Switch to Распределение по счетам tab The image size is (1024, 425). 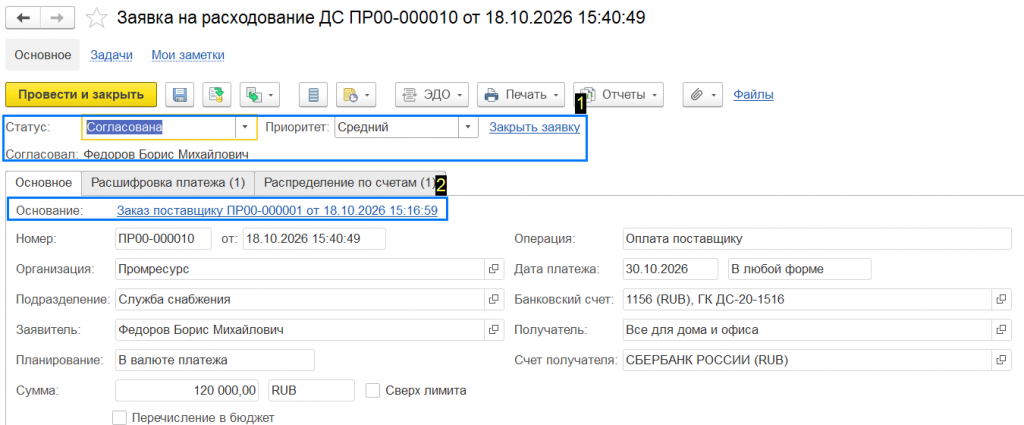[349, 183]
